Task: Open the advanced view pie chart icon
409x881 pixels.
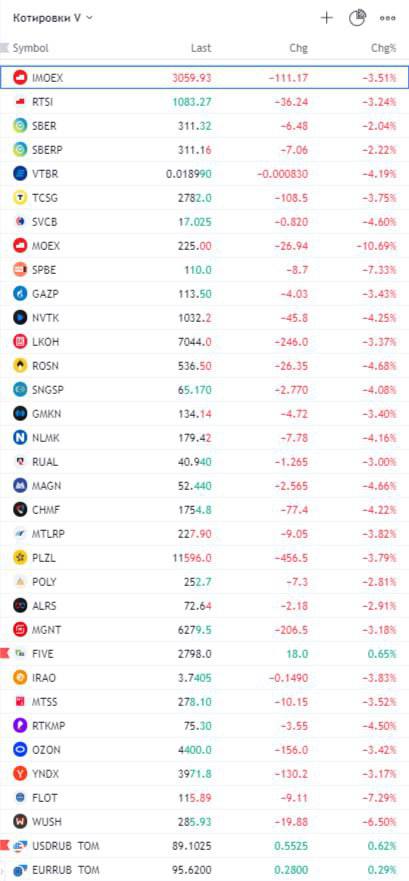Action: [357, 18]
